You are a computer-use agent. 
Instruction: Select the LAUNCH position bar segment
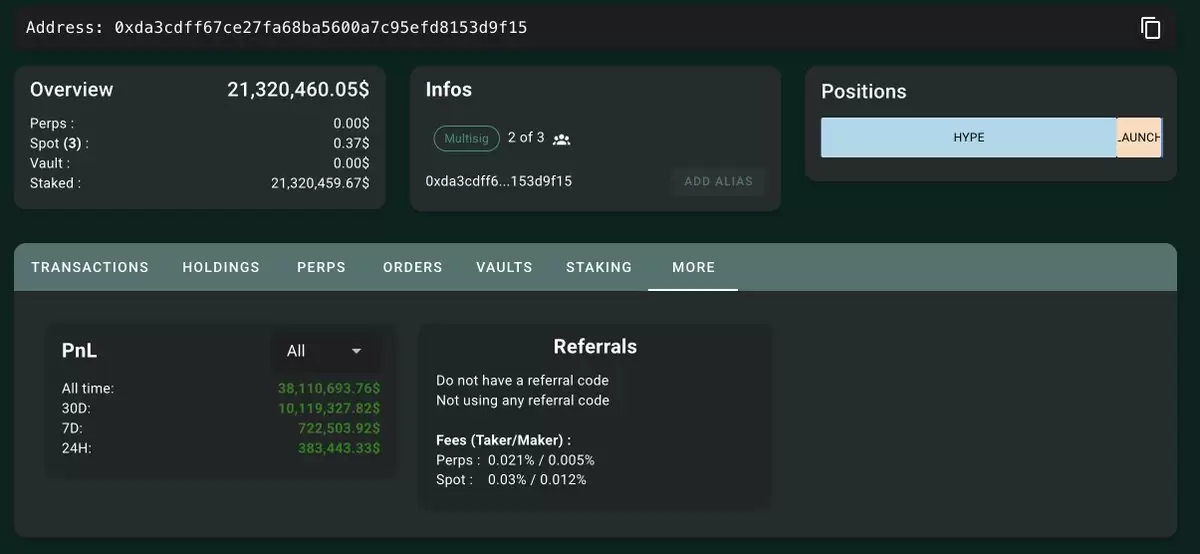pyautogui.click(x=1139, y=138)
